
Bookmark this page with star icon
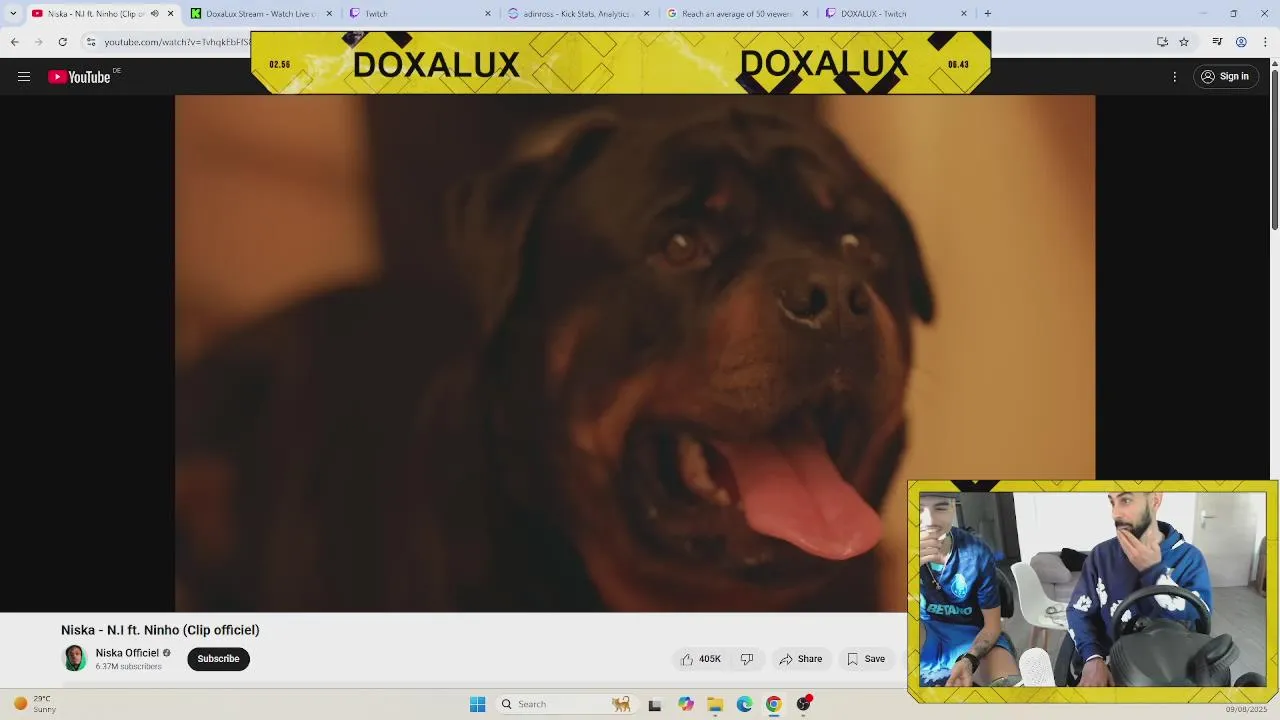(x=1184, y=42)
